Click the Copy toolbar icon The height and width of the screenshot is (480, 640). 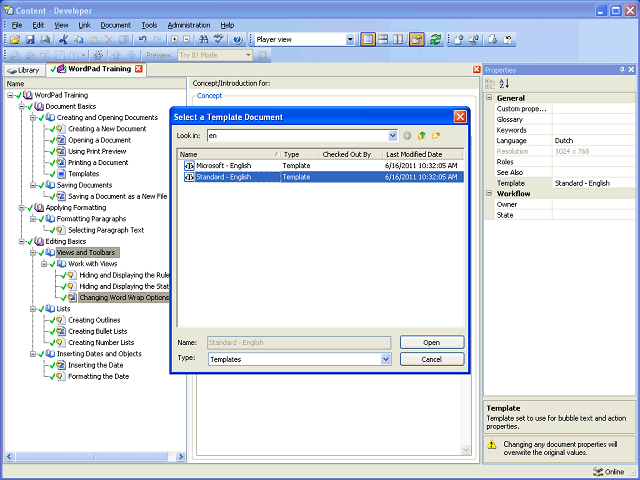78,40
